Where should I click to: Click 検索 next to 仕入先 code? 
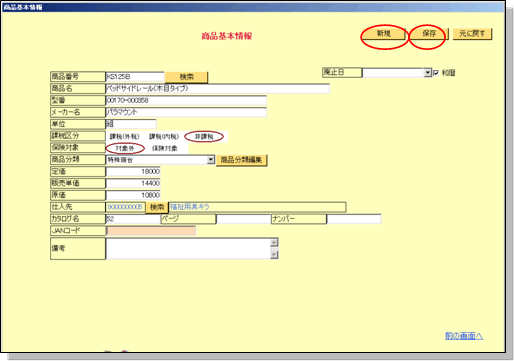(x=157, y=207)
